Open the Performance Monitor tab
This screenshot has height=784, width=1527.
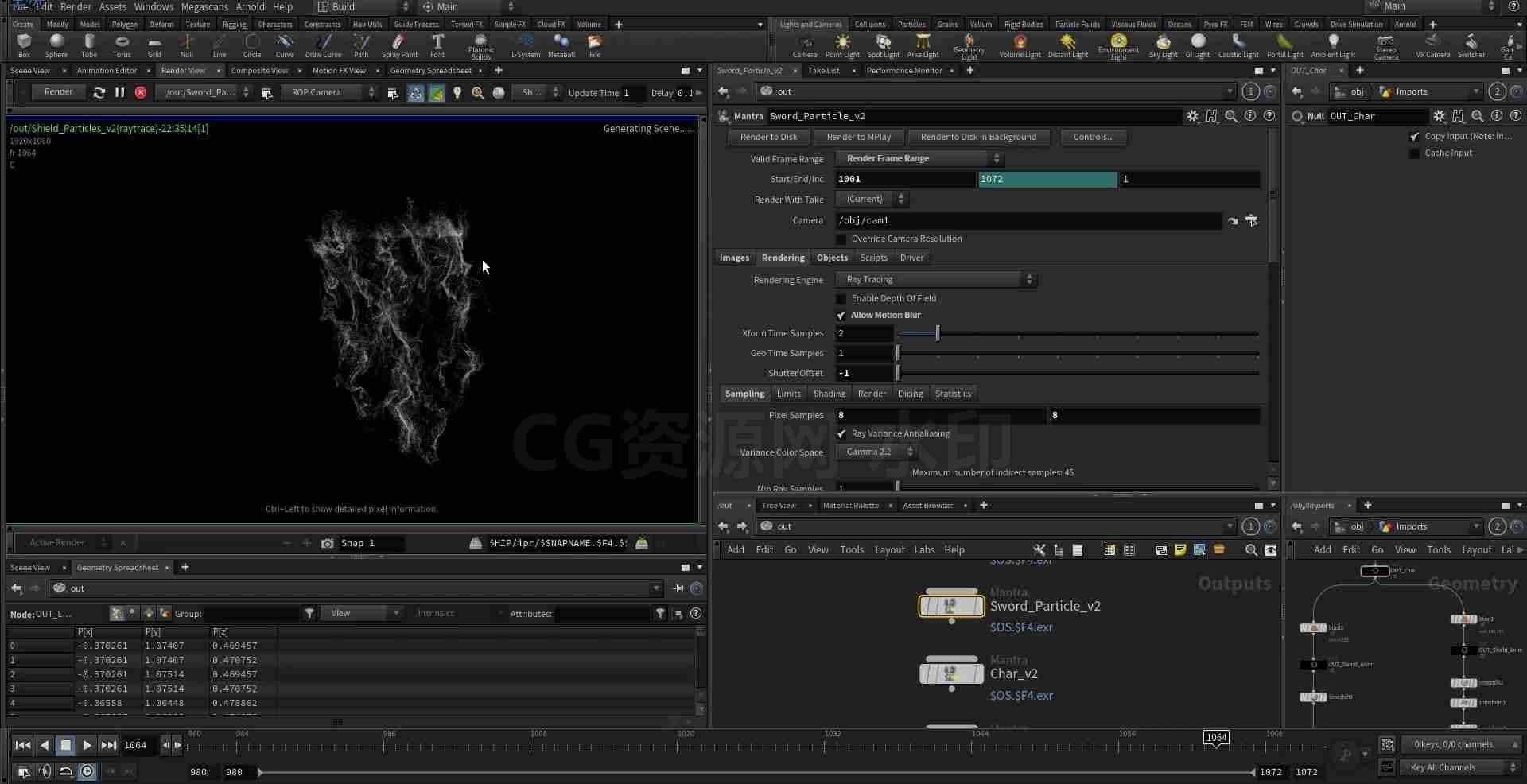pos(904,71)
